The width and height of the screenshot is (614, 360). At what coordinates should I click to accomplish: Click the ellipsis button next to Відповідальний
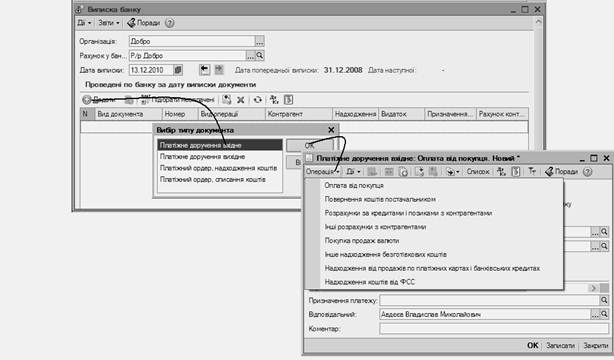point(595,314)
